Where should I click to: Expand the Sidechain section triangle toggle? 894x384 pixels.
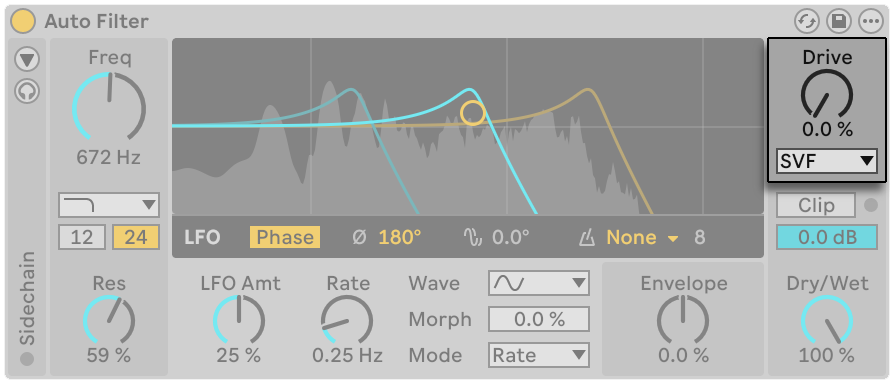pyautogui.click(x=27, y=59)
